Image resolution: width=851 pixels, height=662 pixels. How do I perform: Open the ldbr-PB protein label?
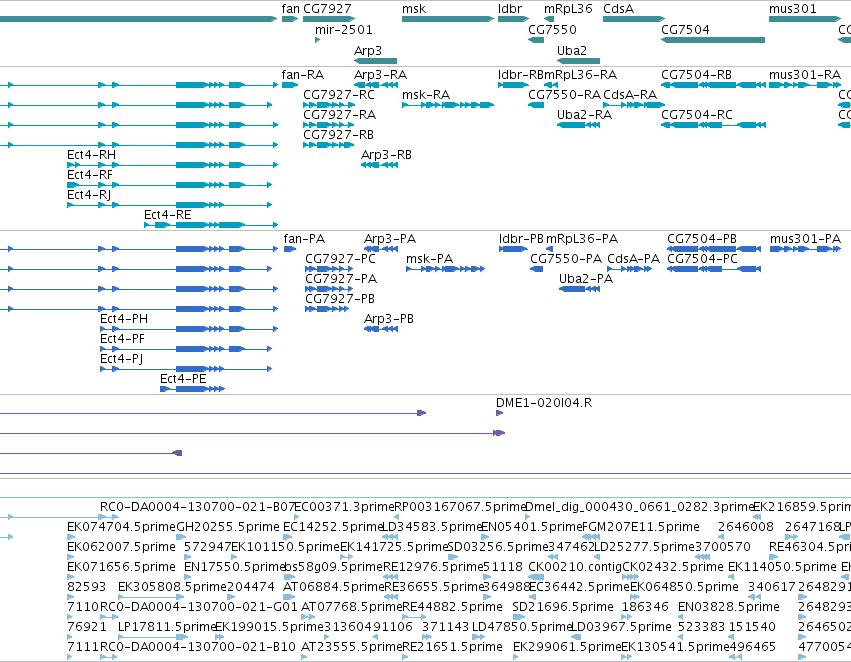tap(521, 239)
